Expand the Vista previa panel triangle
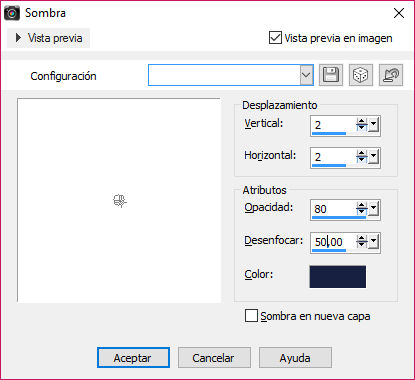 click(x=18, y=38)
